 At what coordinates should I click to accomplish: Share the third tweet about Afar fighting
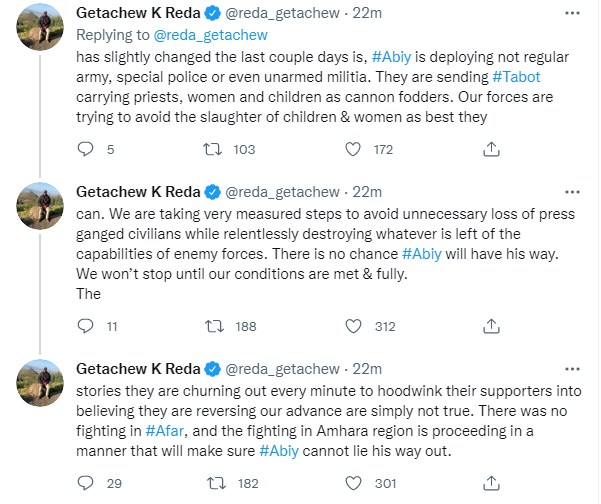pyautogui.click(x=491, y=482)
